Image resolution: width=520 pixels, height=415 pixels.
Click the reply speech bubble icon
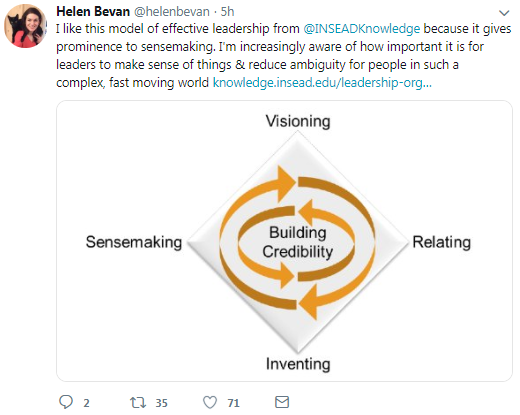66,402
